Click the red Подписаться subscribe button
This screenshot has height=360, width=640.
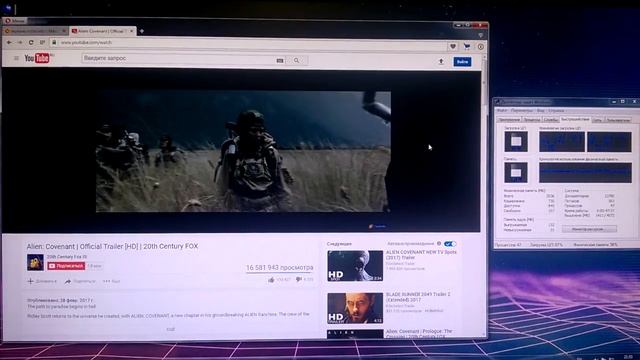[x=66, y=266]
